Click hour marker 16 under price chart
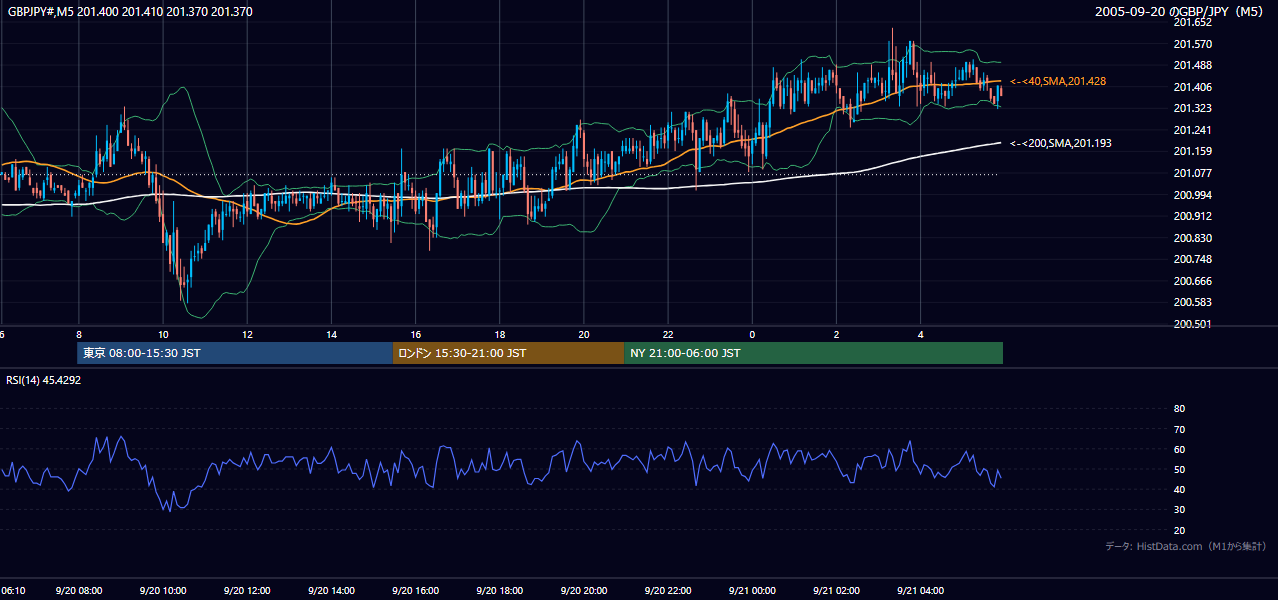This screenshot has width=1278, height=600. pos(415,334)
